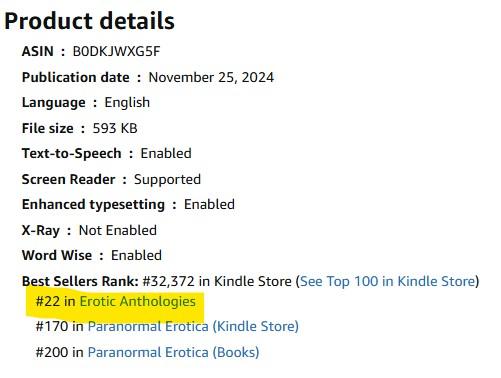This screenshot has height=378, width=501.
Task: Open the Paranormal Erotica (Kindle Store) link
Action: pos(193,326)
